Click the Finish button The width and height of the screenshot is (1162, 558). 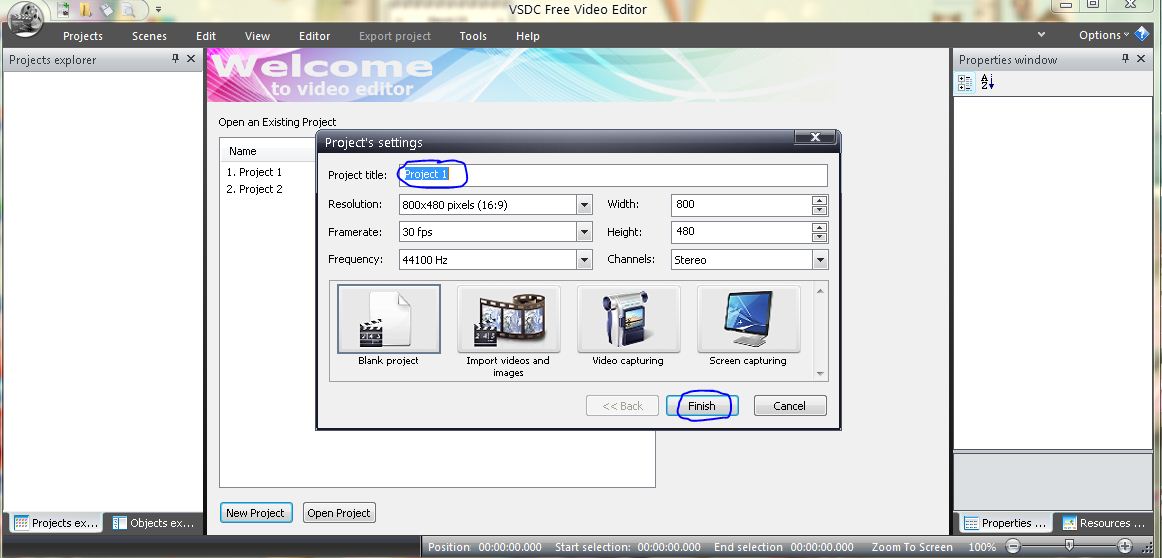point(702,406)
